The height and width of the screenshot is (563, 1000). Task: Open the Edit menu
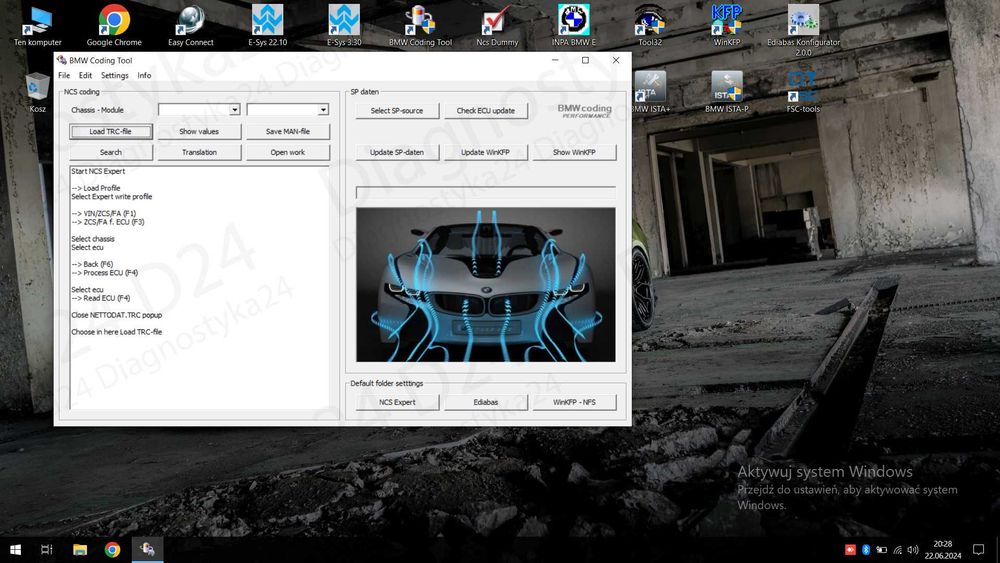pyautogui.click(x=85, y=75)
